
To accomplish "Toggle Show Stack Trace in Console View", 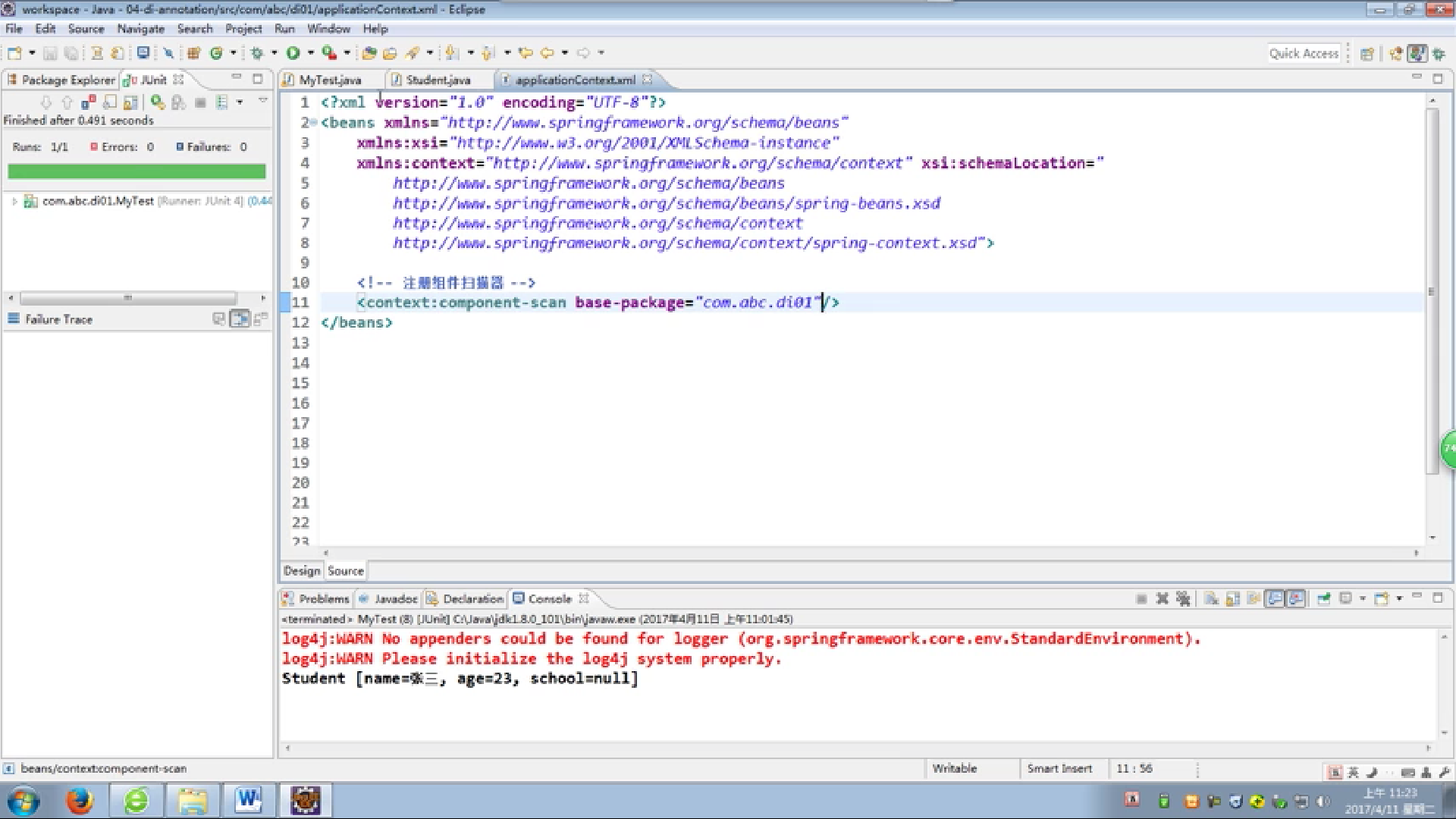I will coord(219,319).
